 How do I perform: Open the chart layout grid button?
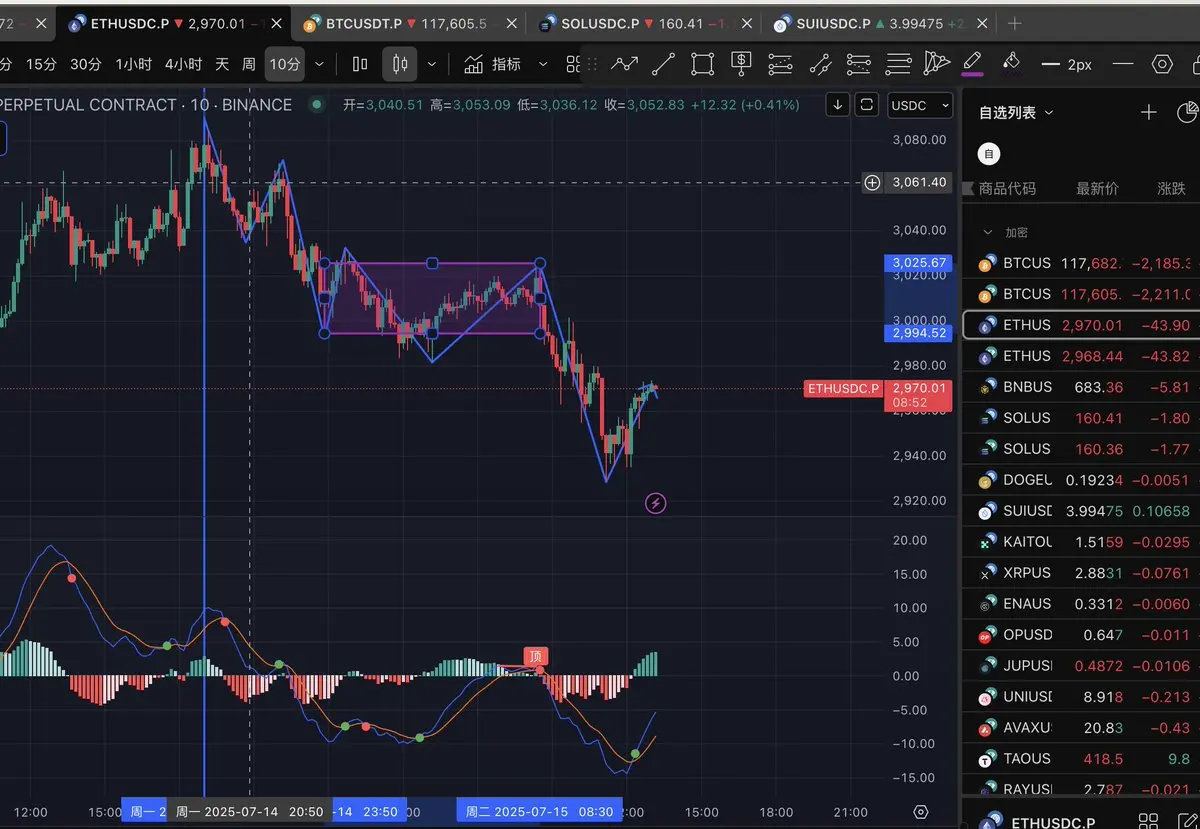tap(573, 64)
